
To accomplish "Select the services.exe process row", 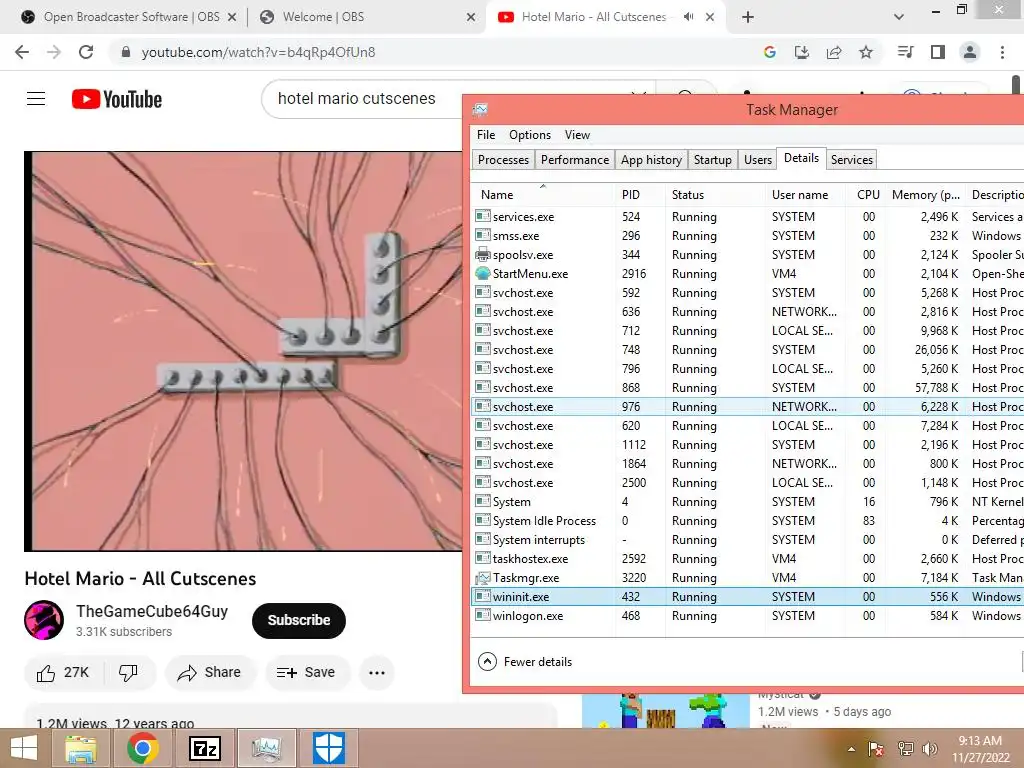I will [747, 217].
